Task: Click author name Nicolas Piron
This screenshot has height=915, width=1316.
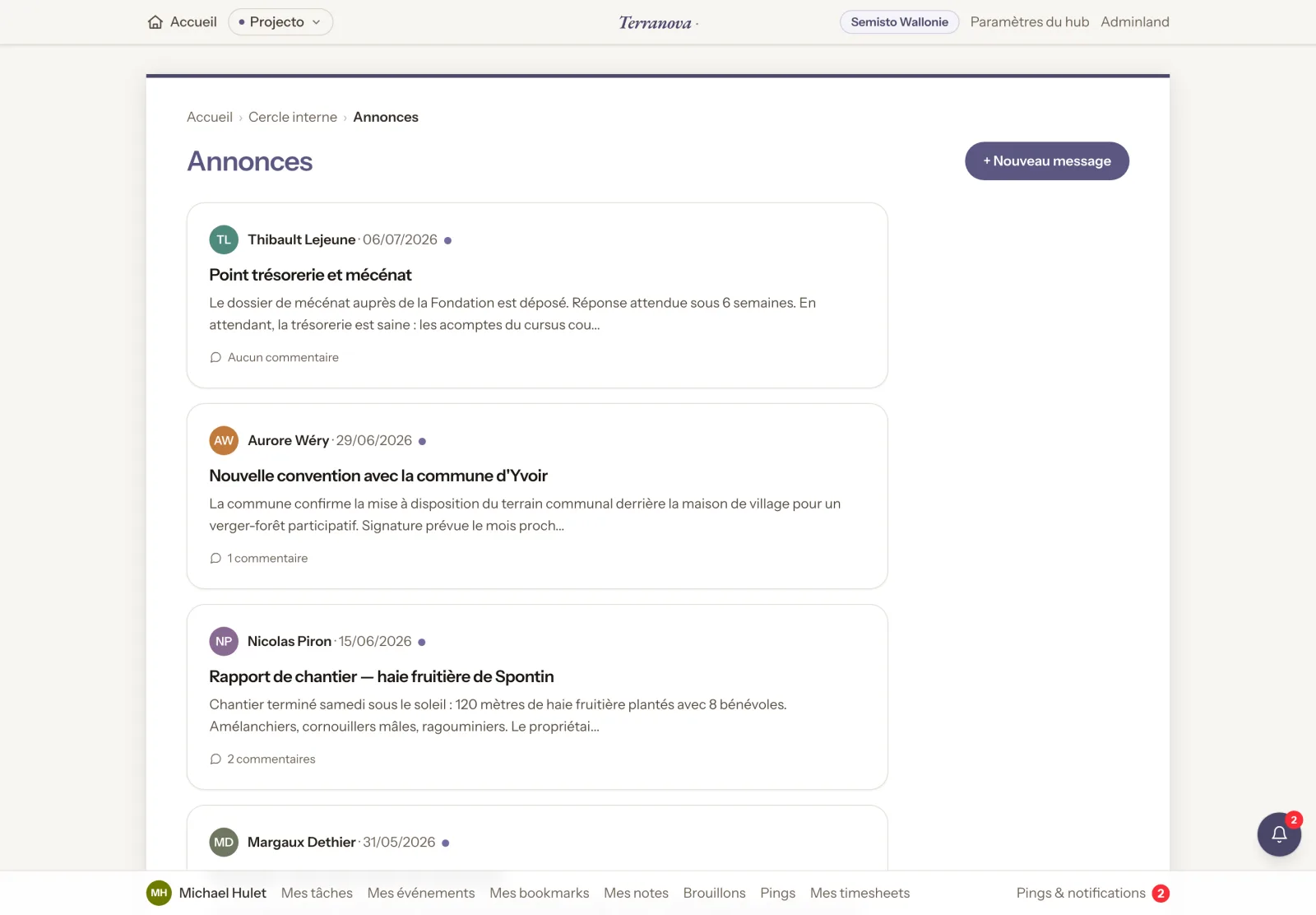Action: click(x=290, y=641)
